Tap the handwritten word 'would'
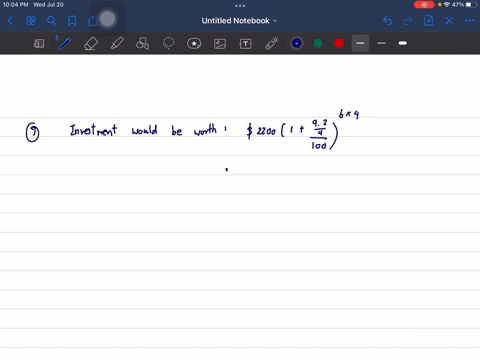 pyautogui.click(x=144, y=130)
